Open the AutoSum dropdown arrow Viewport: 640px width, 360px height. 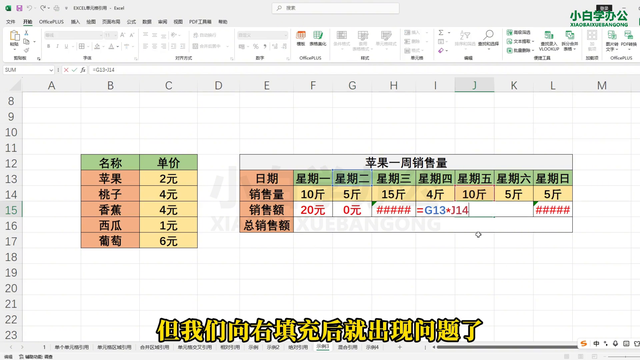(449, 33)
